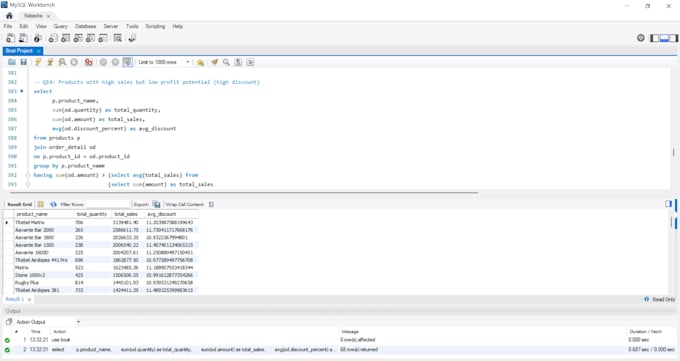Click the Result Grid button
Viewport: 680px width, 361px height.
click(20, 204)
